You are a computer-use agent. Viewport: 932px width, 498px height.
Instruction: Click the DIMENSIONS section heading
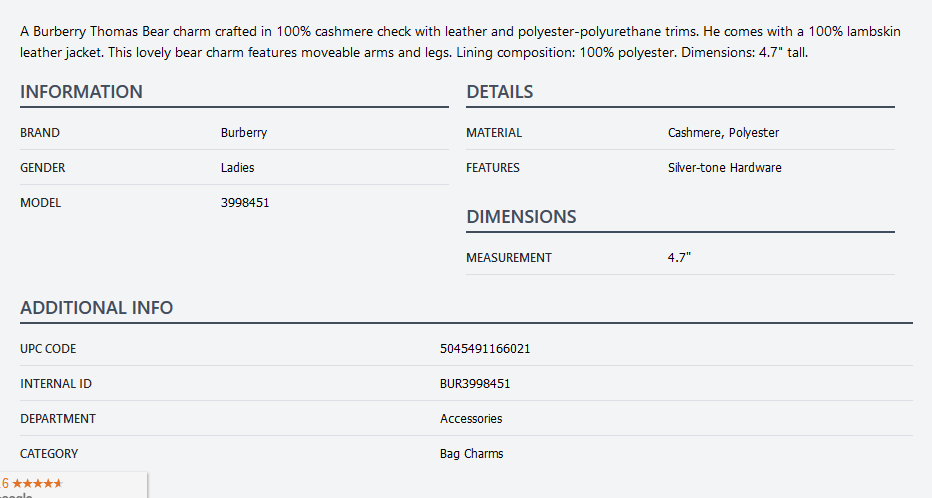tap(521, 217)
